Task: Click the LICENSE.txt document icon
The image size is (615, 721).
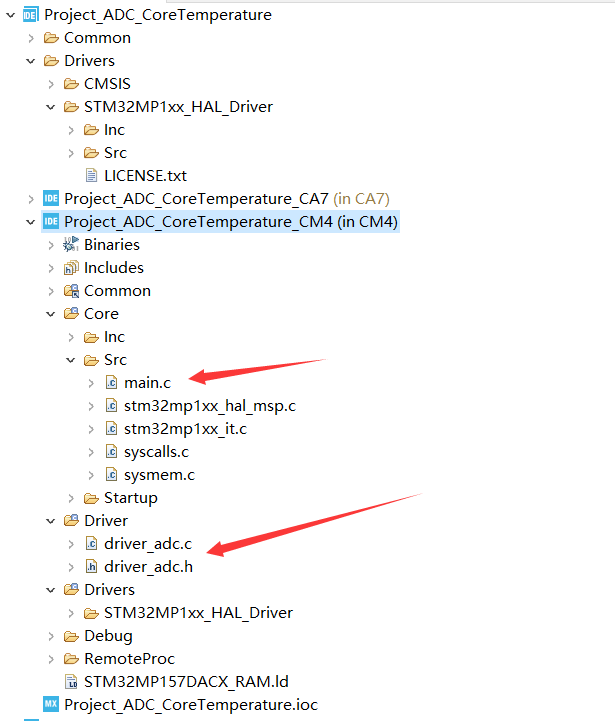Action: [92, 176]
